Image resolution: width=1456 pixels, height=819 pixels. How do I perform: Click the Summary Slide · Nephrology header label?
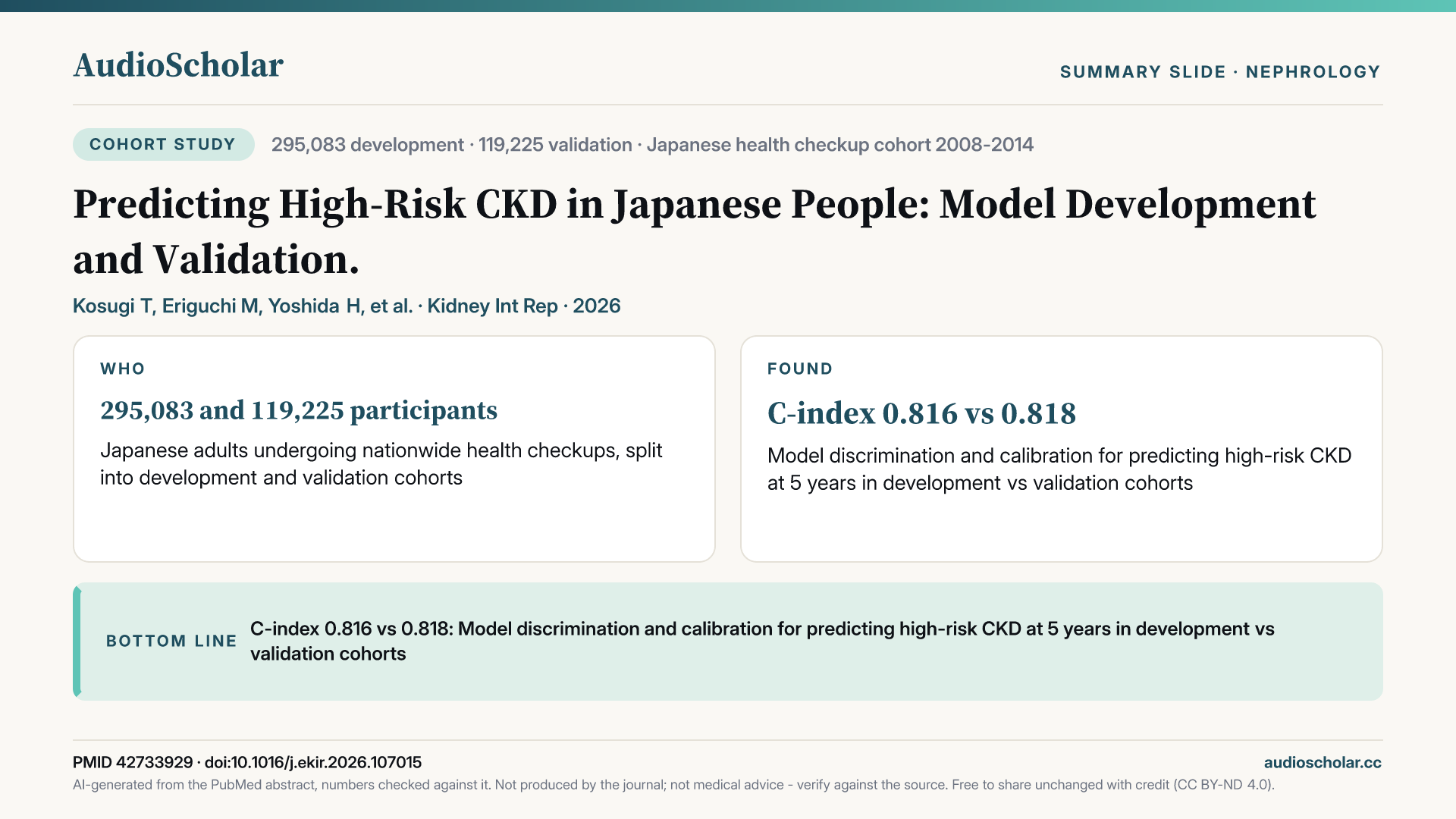pos(1220,72)
